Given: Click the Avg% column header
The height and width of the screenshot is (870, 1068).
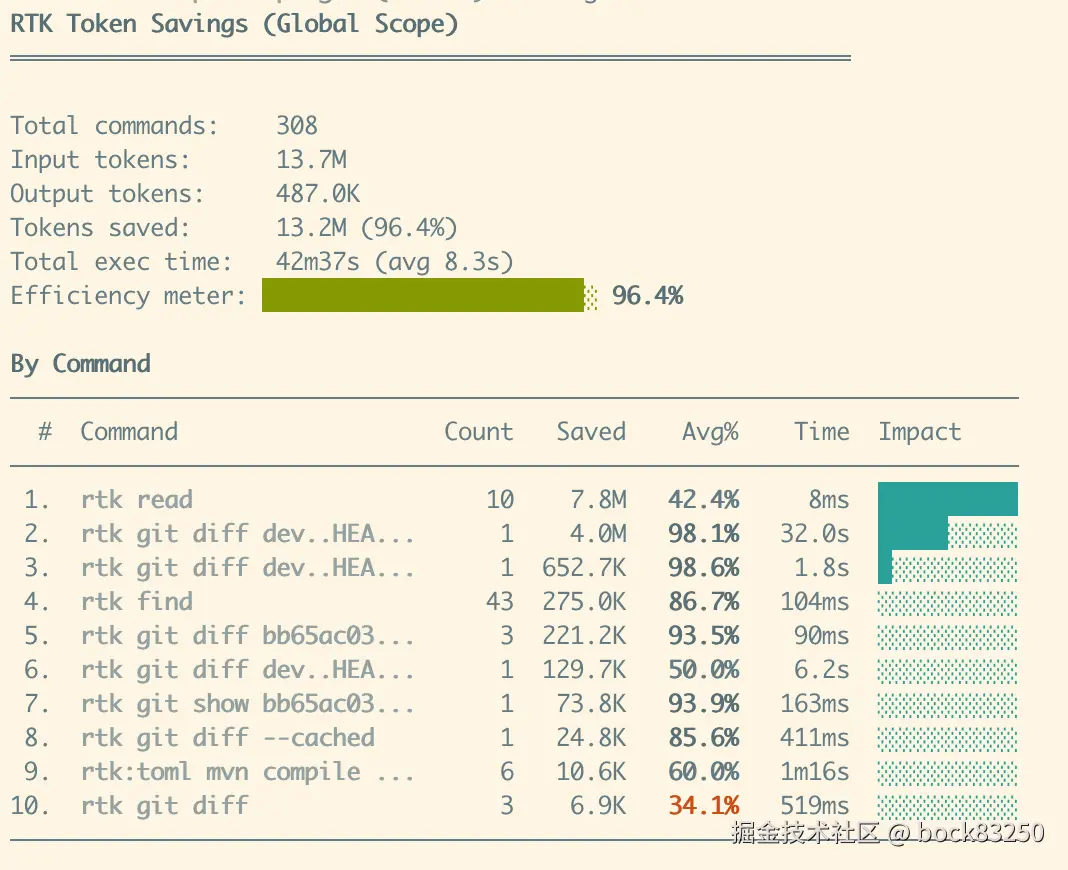Looking at the screenshot, I should tap(710, 431).
